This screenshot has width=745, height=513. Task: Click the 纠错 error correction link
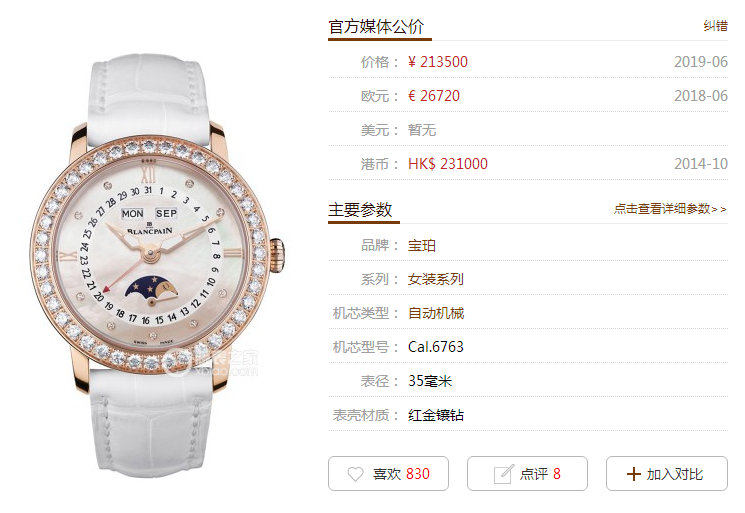[x=716, y=26]
